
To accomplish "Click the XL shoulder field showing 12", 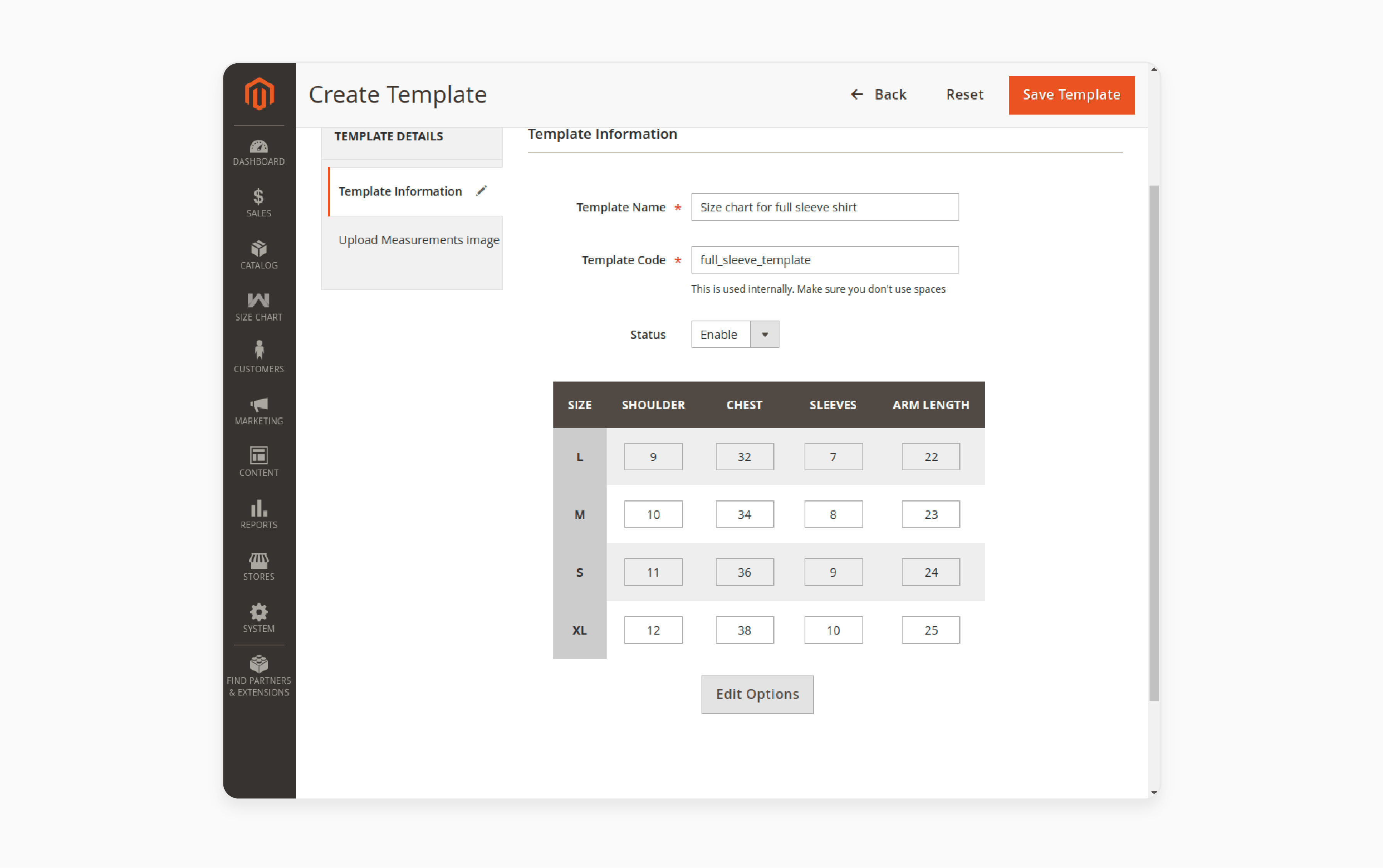I will [653, 630].
